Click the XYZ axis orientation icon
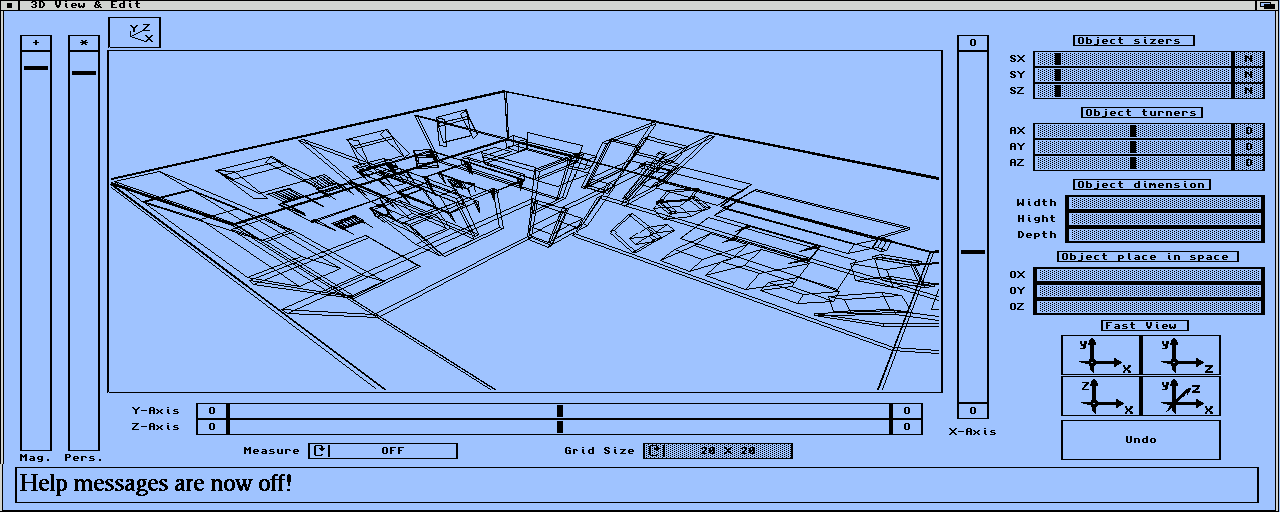The width and height of the screenshot is (1280, 512). [x=134, y=33]
